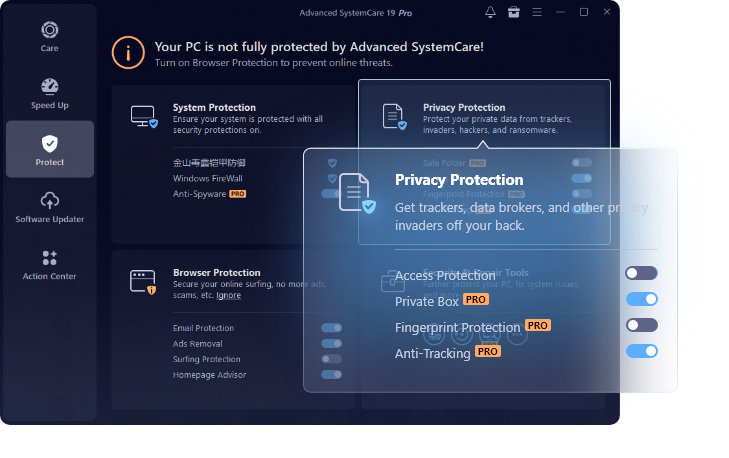The width and height of the screenshot is (729, 458).
Task: Select the Protect shield icon in the sidebar
Action: coord(50,145)
